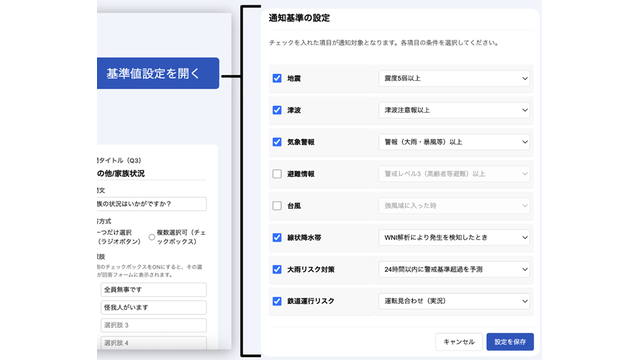This screenshot has width=640, height=360.
Task: Uncheck the 地震 checkbox
Action: click(x=277, y=78)
